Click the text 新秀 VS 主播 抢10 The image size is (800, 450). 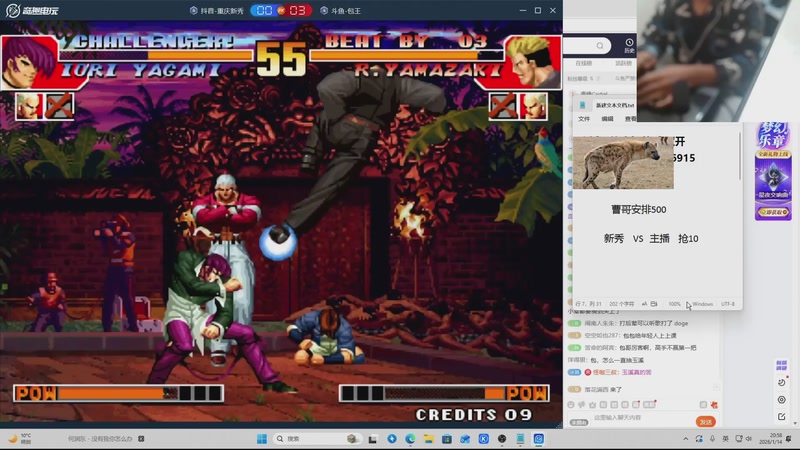point(651,238)
